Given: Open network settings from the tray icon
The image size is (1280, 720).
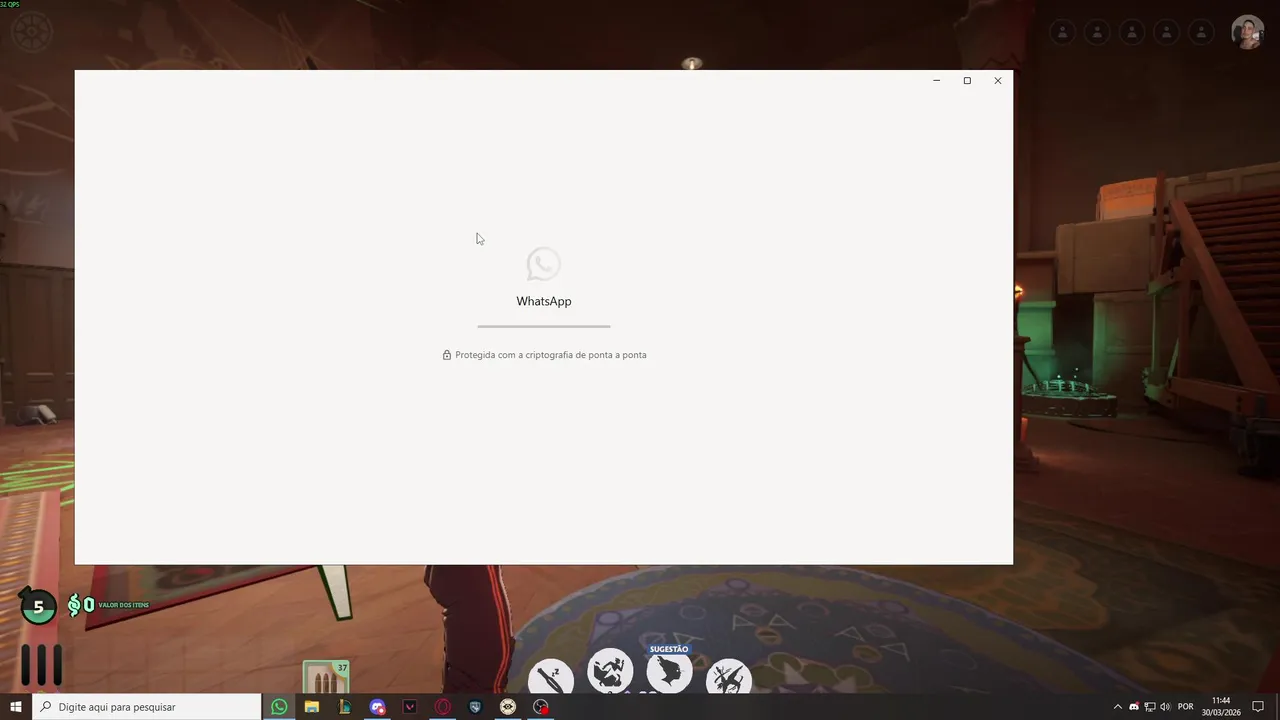Looking at the screenshot, I should coord(1150,707).
